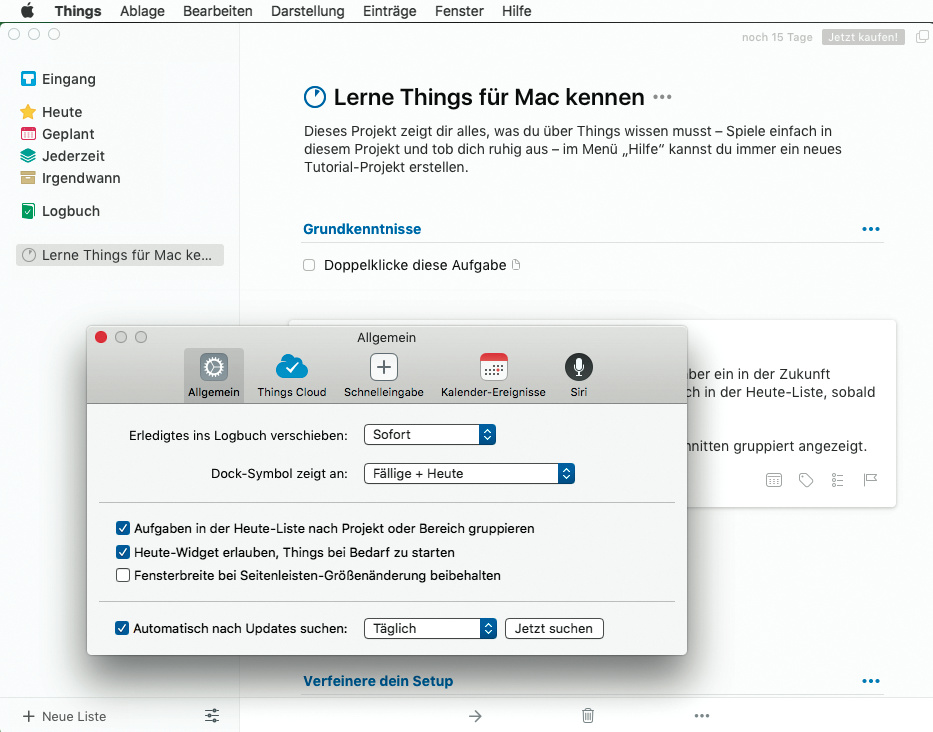Viewport: 933px width, 732px height.
Task: Click the Jetzt kaufen! button
Action: pyautogui.click(x=863, y=37)
